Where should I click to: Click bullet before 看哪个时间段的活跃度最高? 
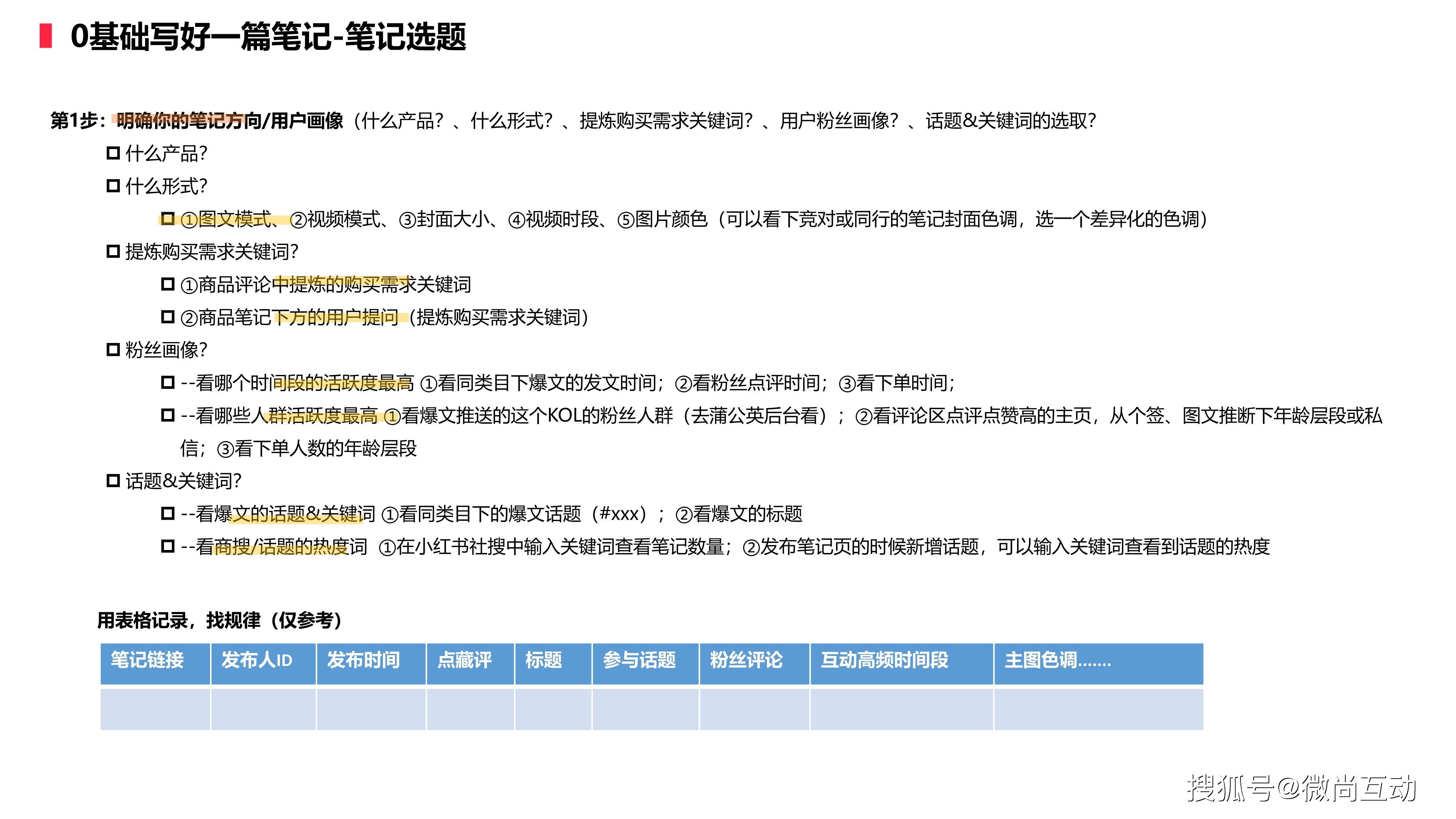pos(168,383)
